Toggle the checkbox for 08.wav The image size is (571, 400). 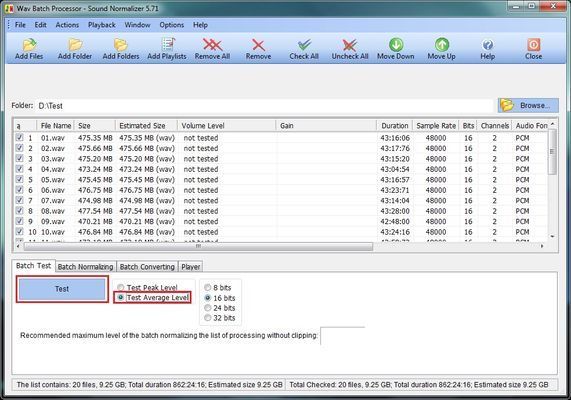pyautogui.click(x=19, y=211)
